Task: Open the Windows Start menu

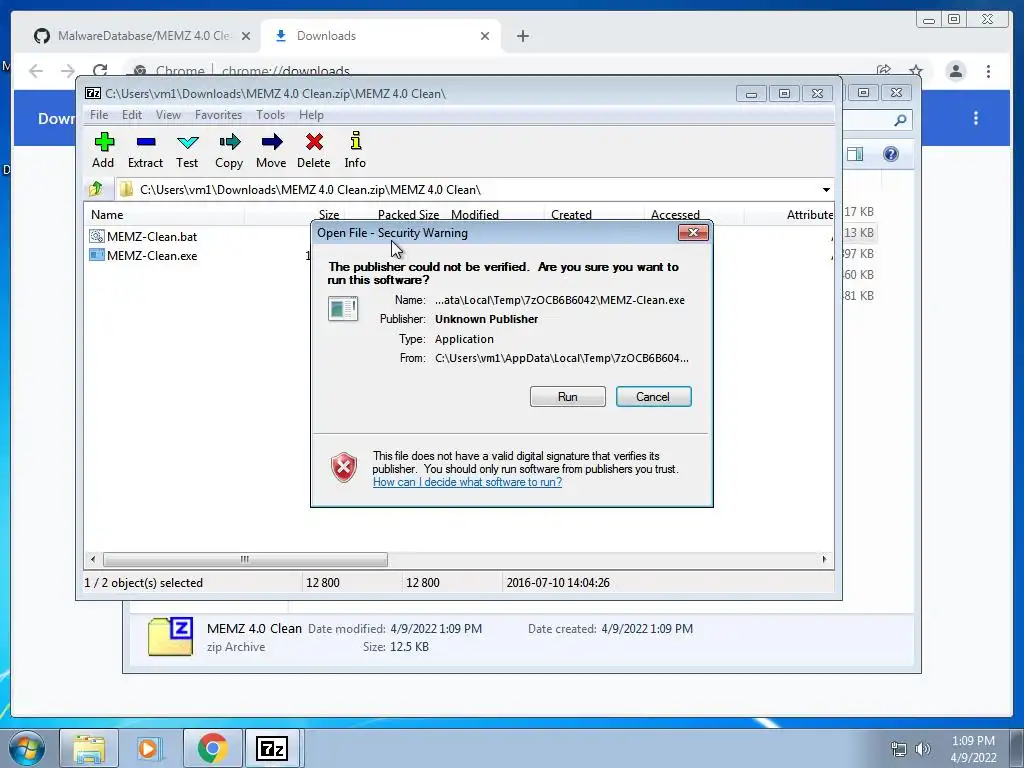Action: (27, 748)
